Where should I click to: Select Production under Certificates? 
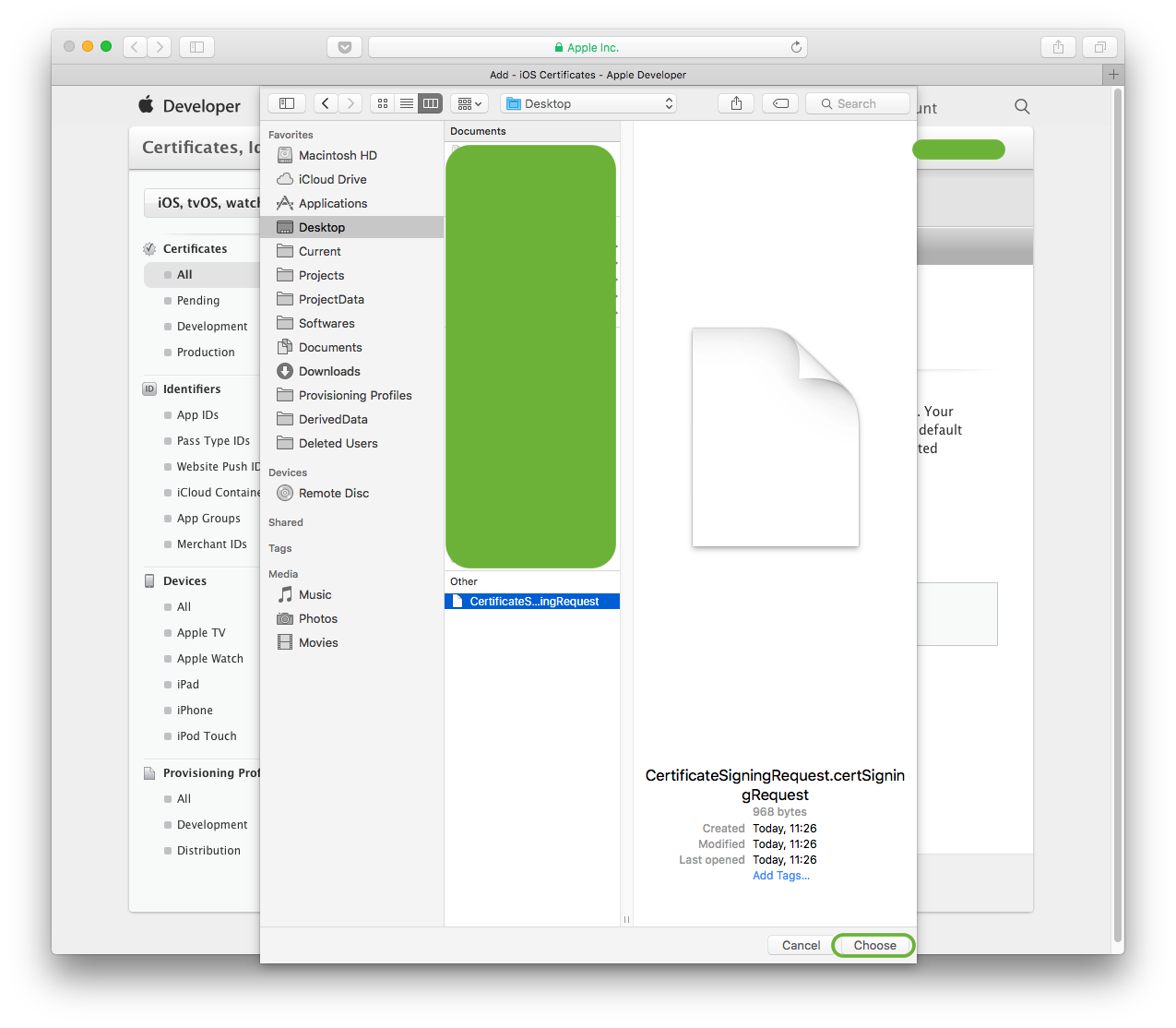click(x=206, y=352)
